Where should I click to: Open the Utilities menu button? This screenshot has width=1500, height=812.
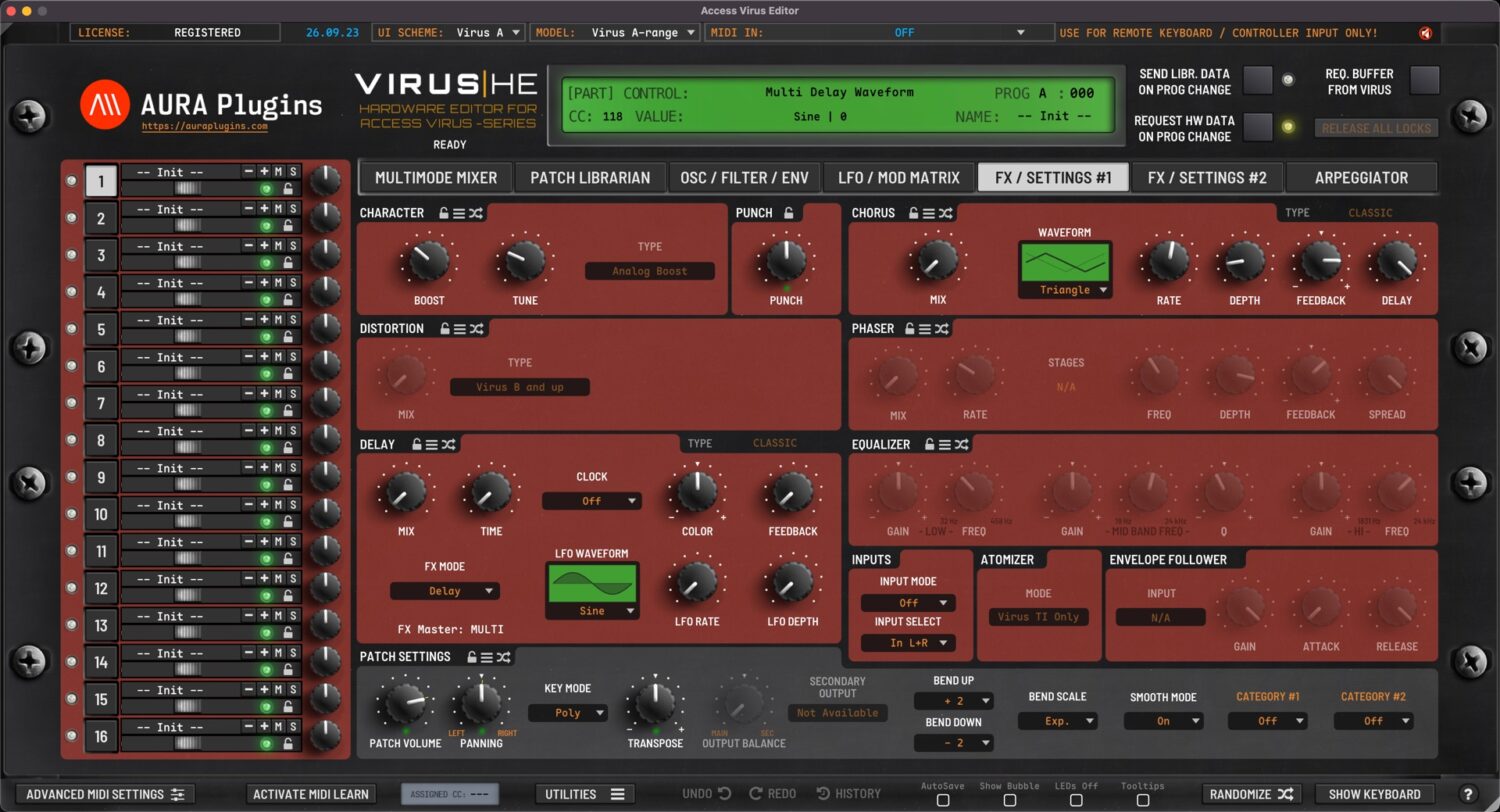(x=585, y=794)
